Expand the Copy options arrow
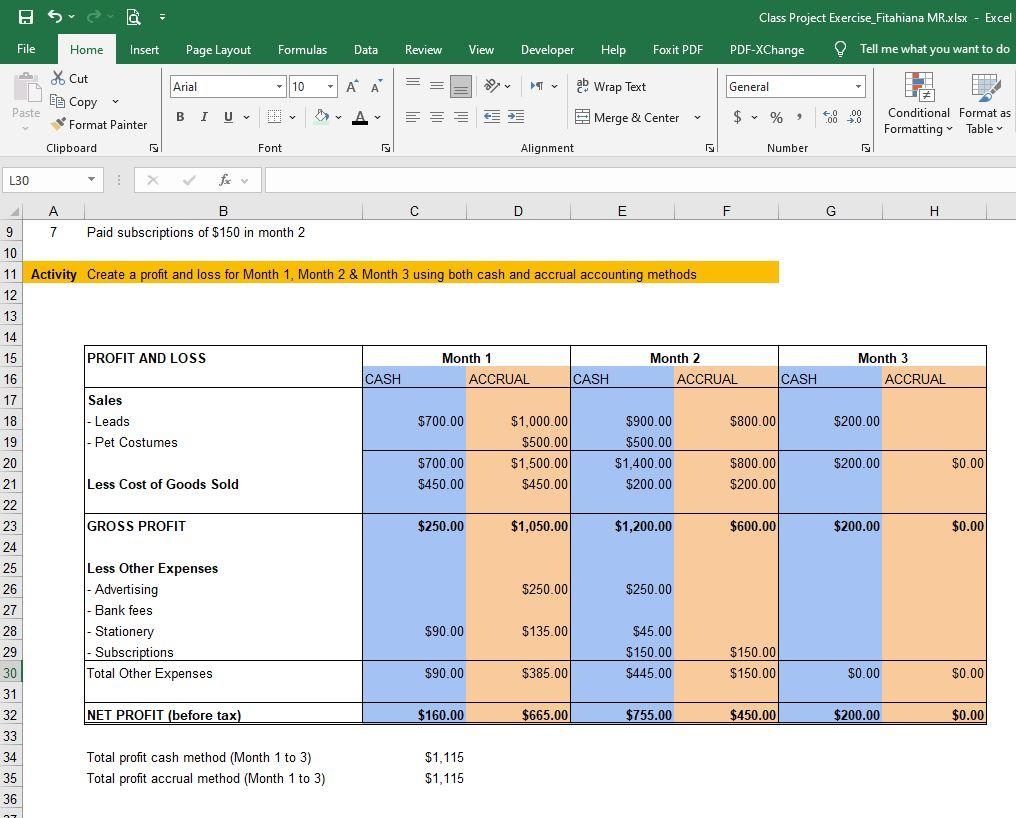 coord(115,102)
